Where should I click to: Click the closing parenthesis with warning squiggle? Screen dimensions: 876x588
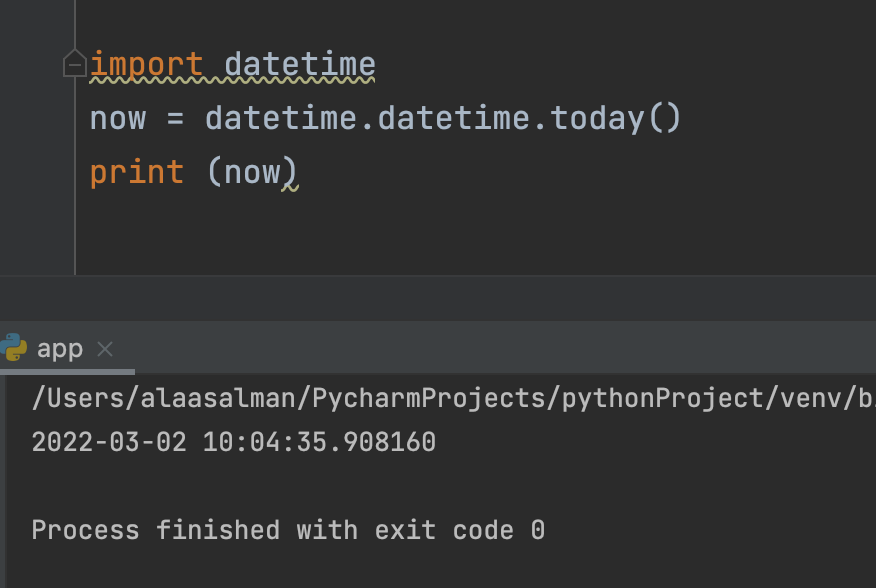290,172
